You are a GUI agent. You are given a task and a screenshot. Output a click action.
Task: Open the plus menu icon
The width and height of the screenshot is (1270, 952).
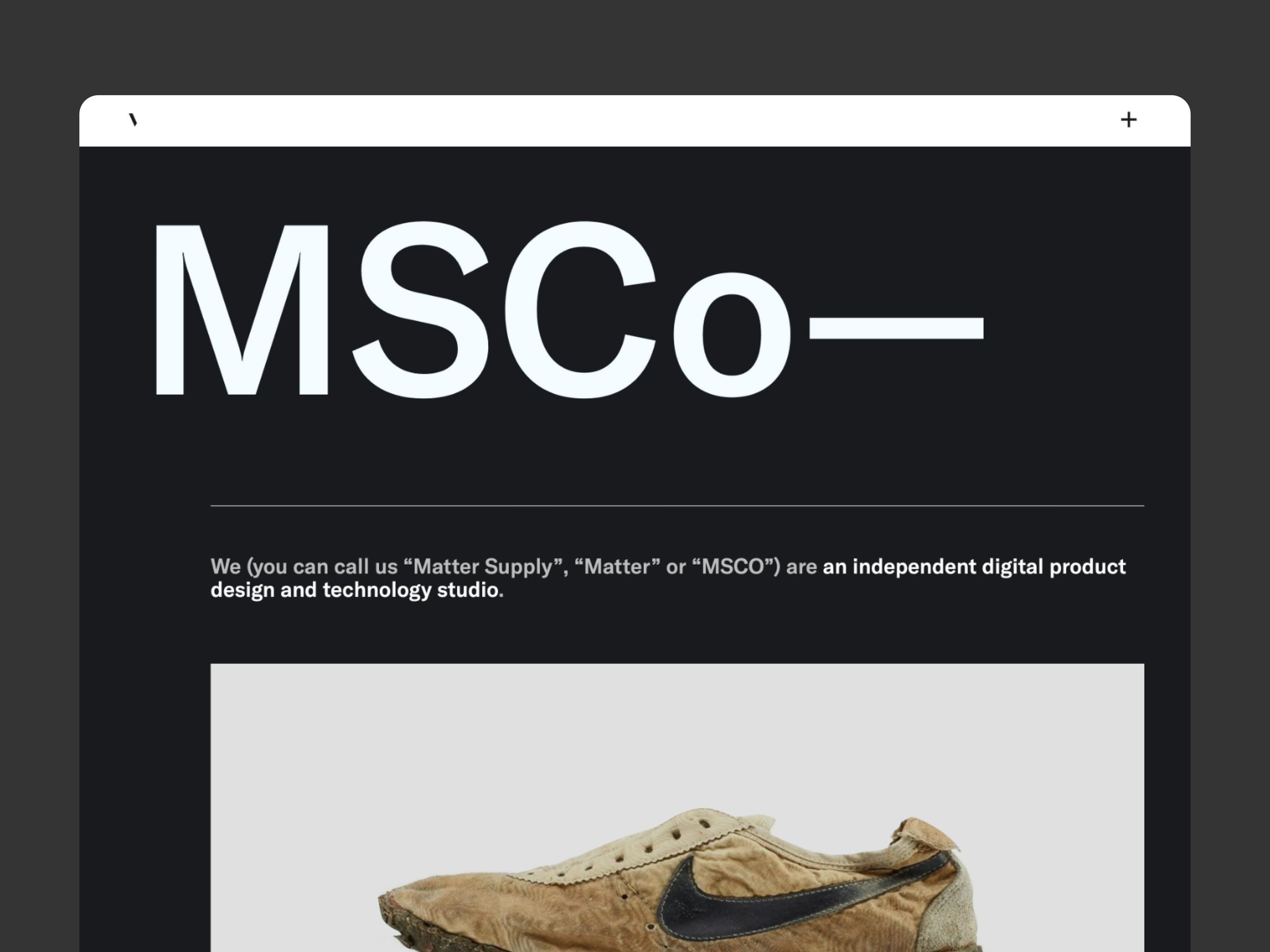pyautogui.click(x=1128, y=120)
